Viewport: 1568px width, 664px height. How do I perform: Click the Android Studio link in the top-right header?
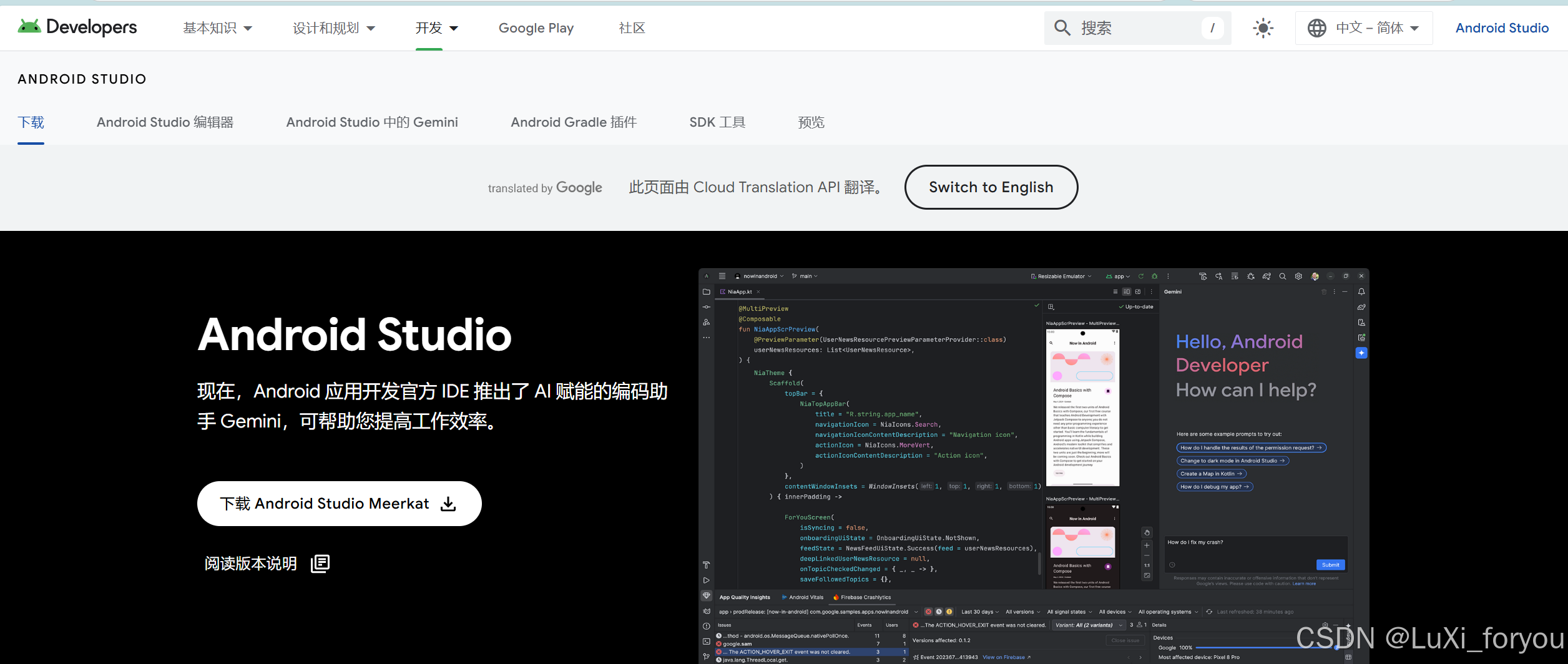point(1502,28)
